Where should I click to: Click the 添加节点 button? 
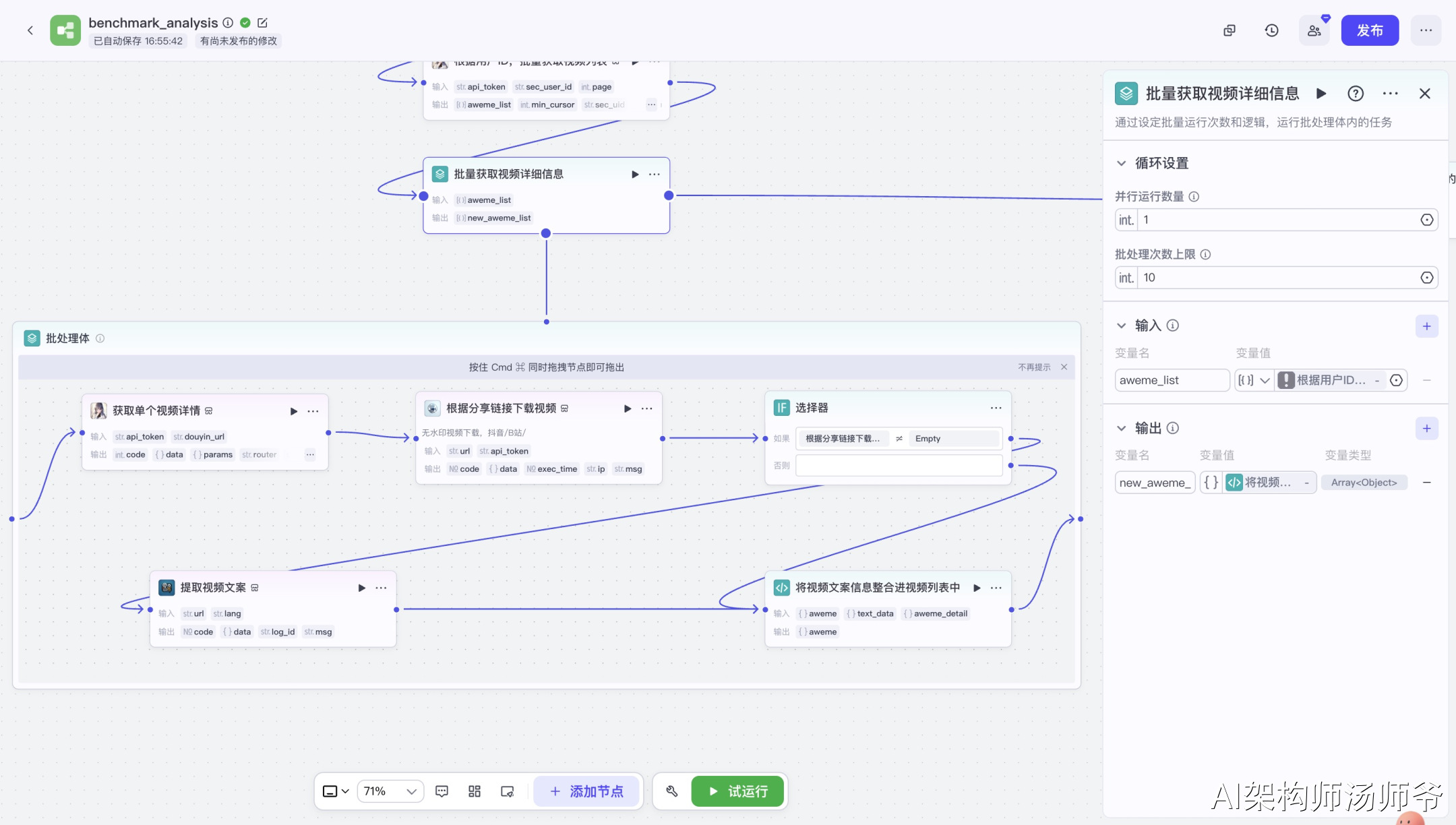click(x=586, y=791)
